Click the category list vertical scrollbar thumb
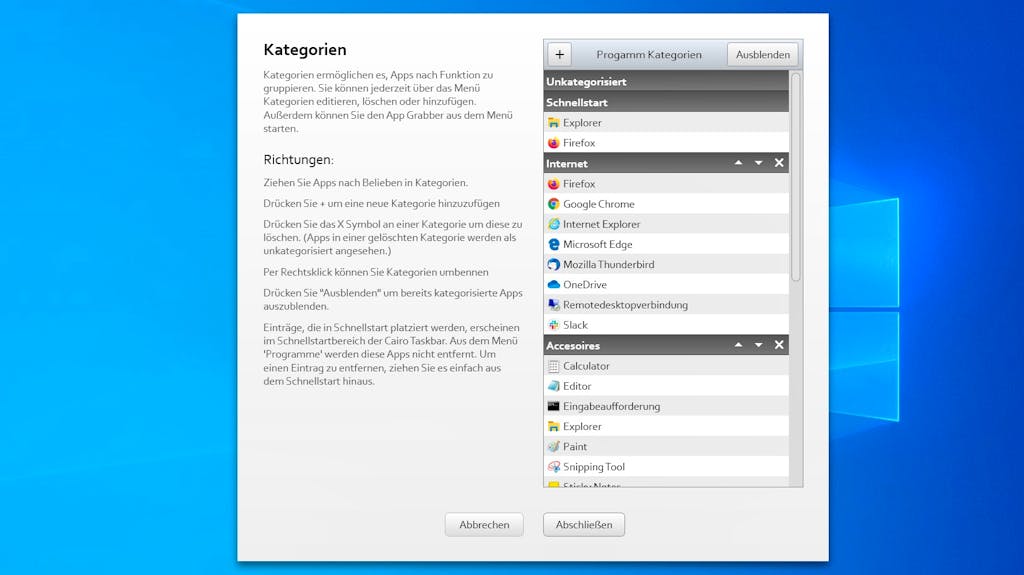Image resolution: width=1024 pixels, height=575 pixels. point(795,178)
